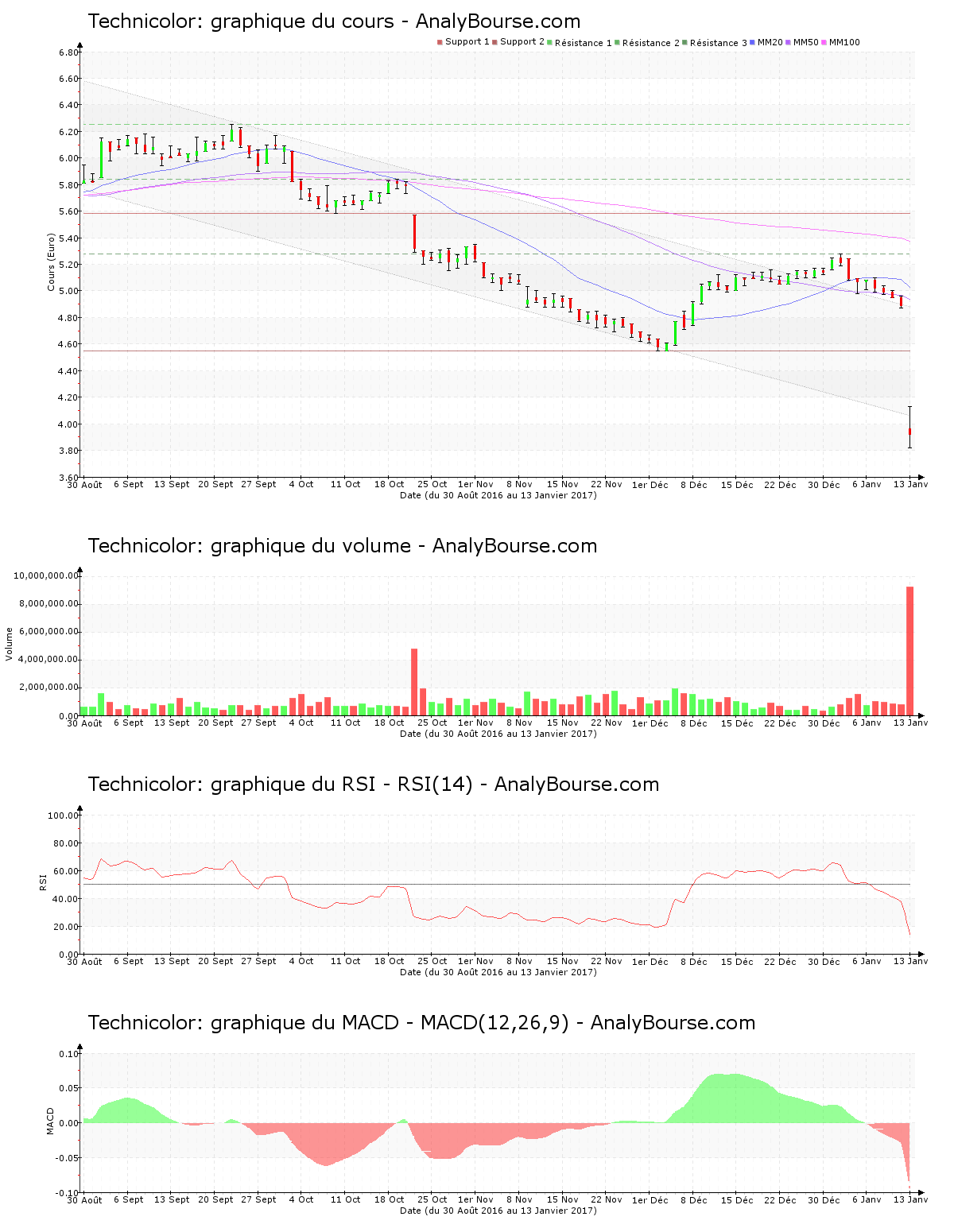This screenshot has height=1232, width=954.
Task: Select the Résistance 1 legend square icon
Action: [x=550, y=40]
